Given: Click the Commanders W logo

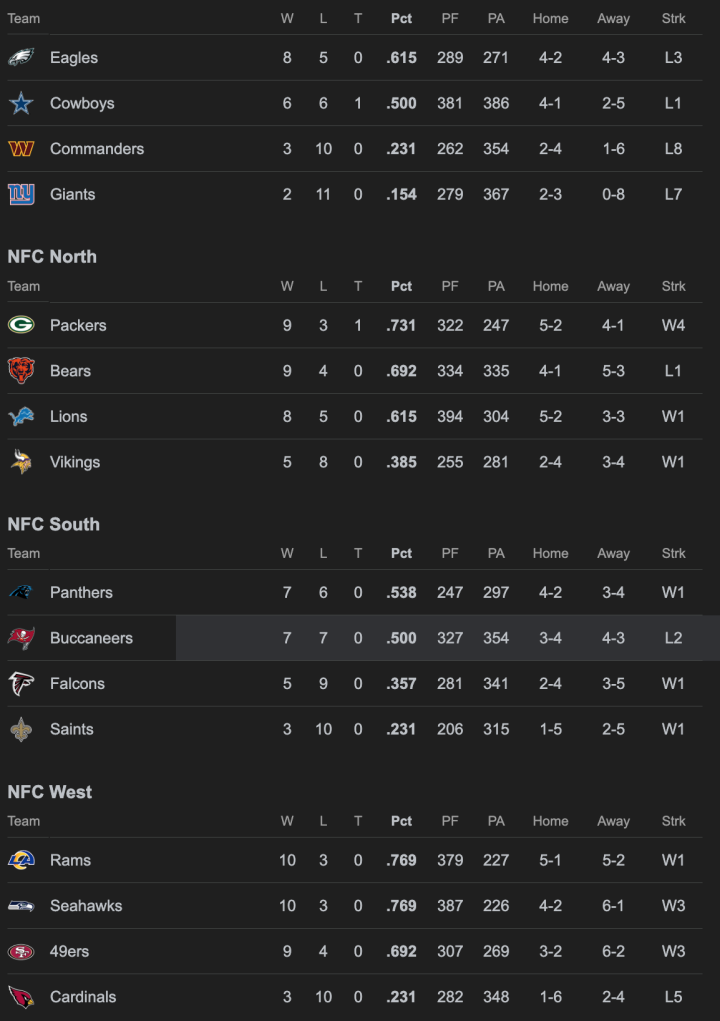Looking at the screenshot, I should point(21,149).
